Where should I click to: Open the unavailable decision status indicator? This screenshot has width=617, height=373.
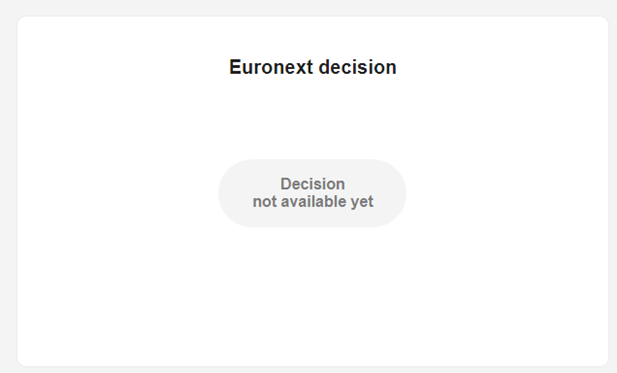(312, 193)
